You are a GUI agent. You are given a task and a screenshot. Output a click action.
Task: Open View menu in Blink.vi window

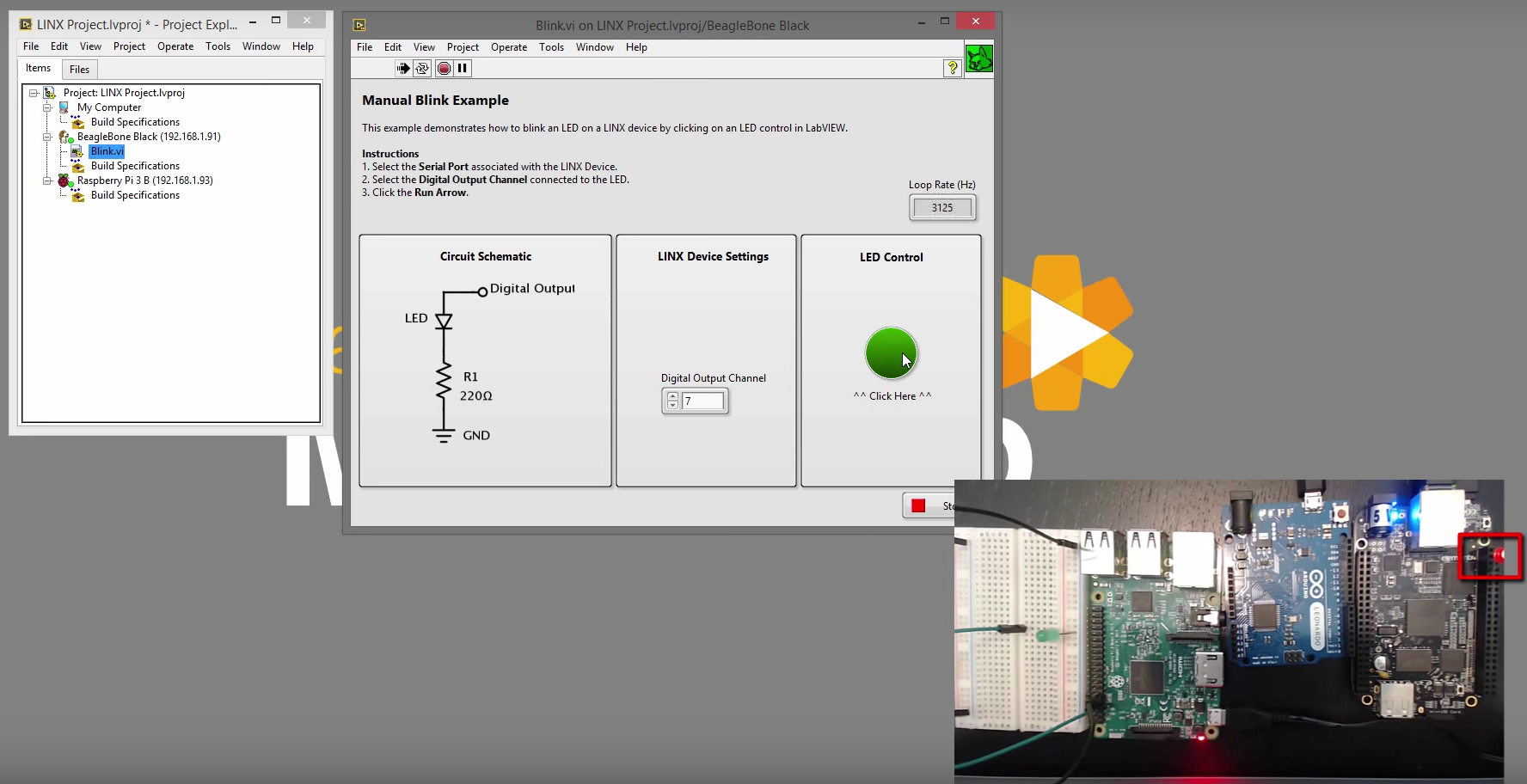click(x=424, y=47)
